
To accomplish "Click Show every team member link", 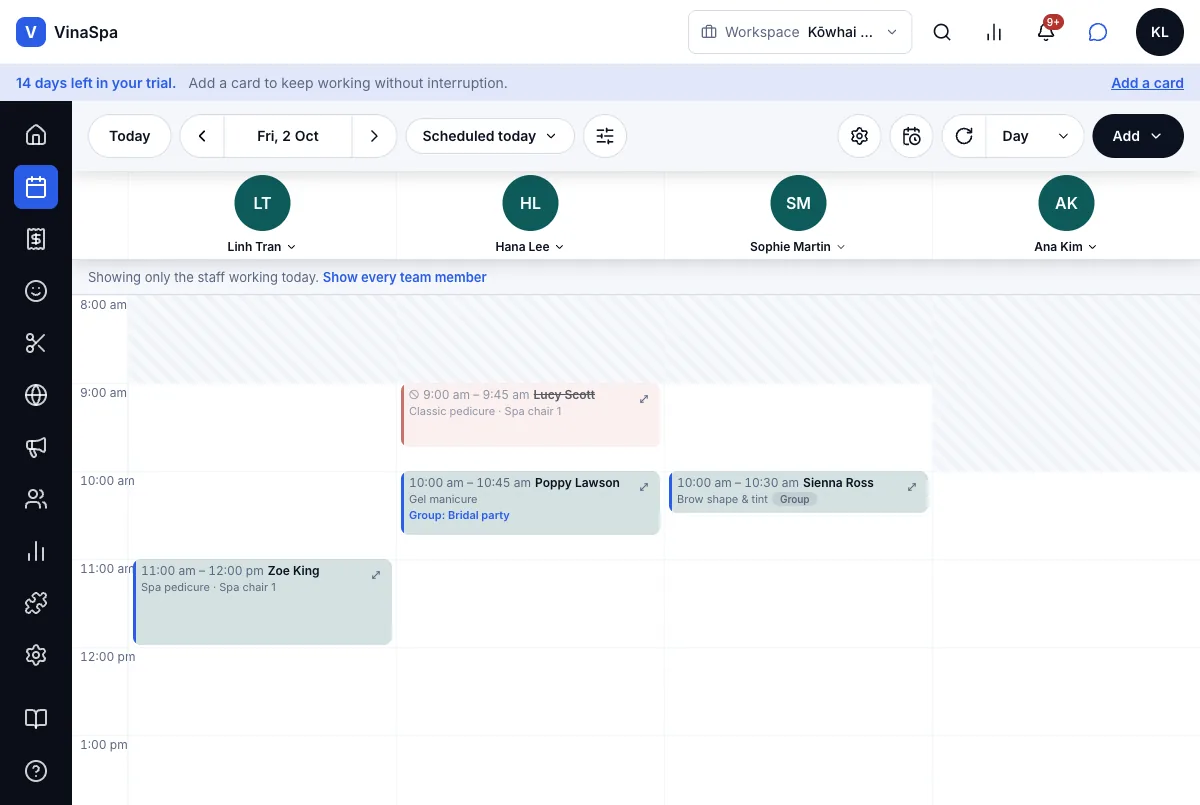I will 405,277.
